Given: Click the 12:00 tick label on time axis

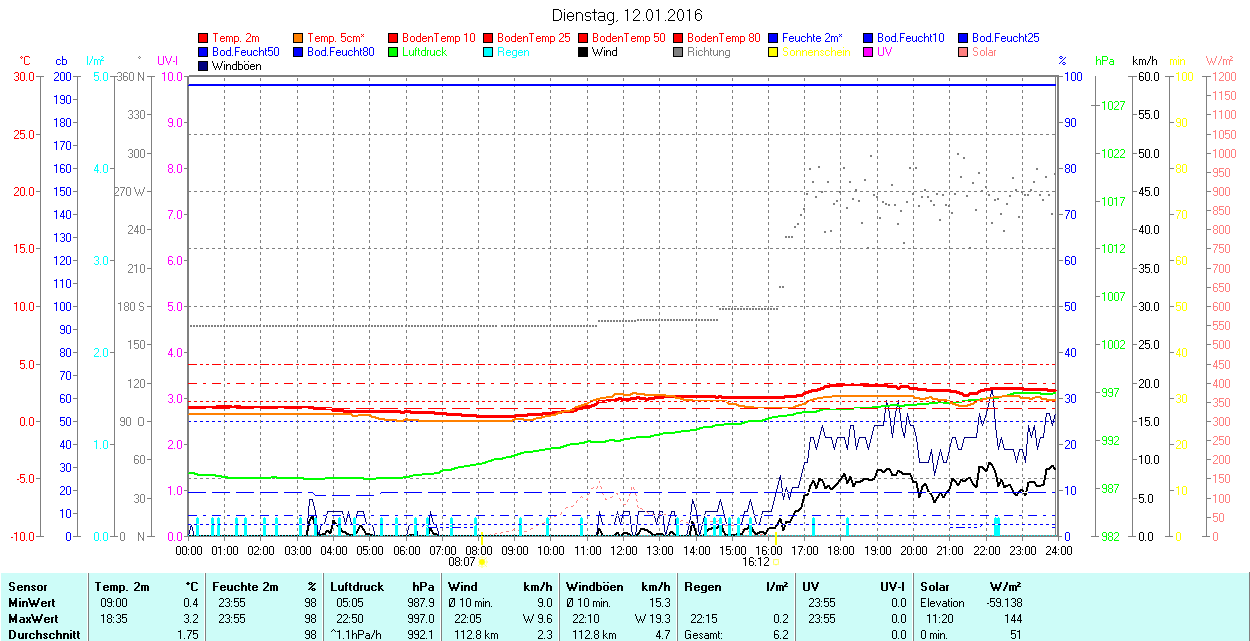Looking at the screenshot, I should (624, 550).
